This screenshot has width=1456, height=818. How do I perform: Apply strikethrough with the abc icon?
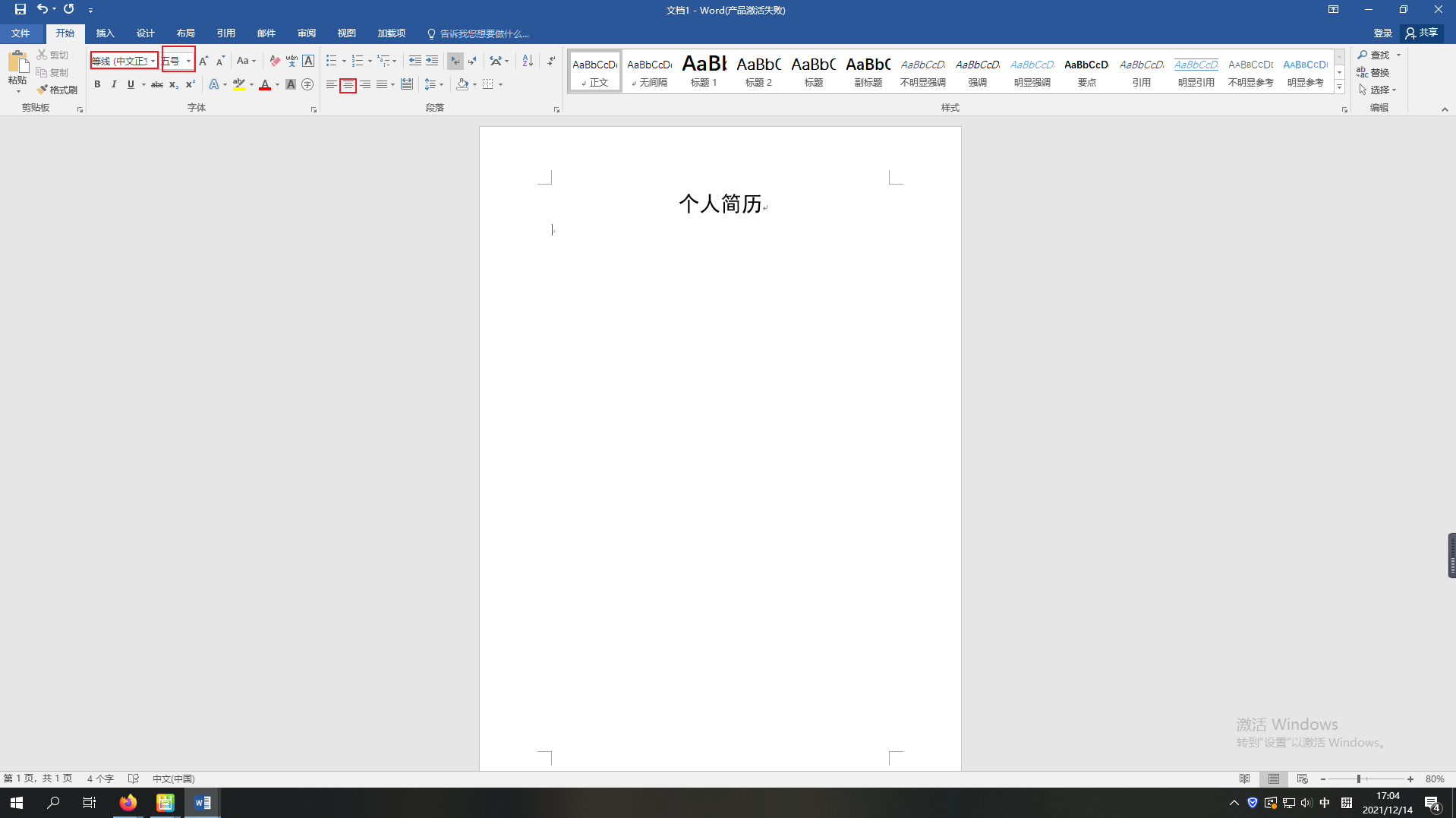157,84
